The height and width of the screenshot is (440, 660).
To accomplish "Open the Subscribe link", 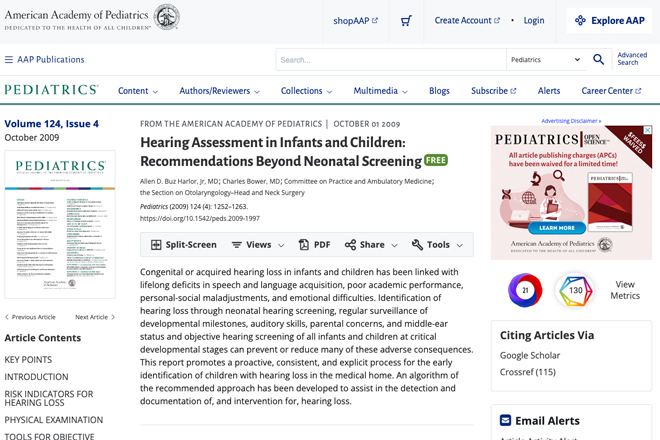I will (x=493, y=91).
